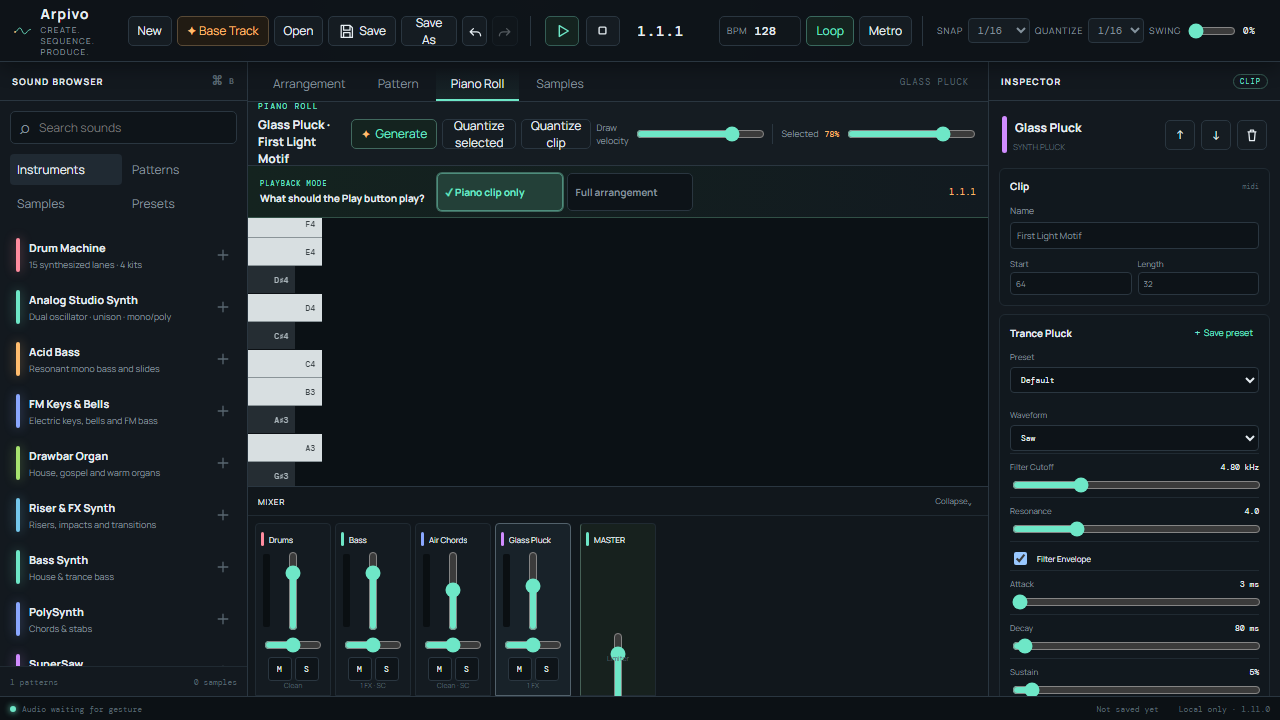Screen dimensions: 1280x720
Task: Click the Quantize selected button
Action: (479, 134)
